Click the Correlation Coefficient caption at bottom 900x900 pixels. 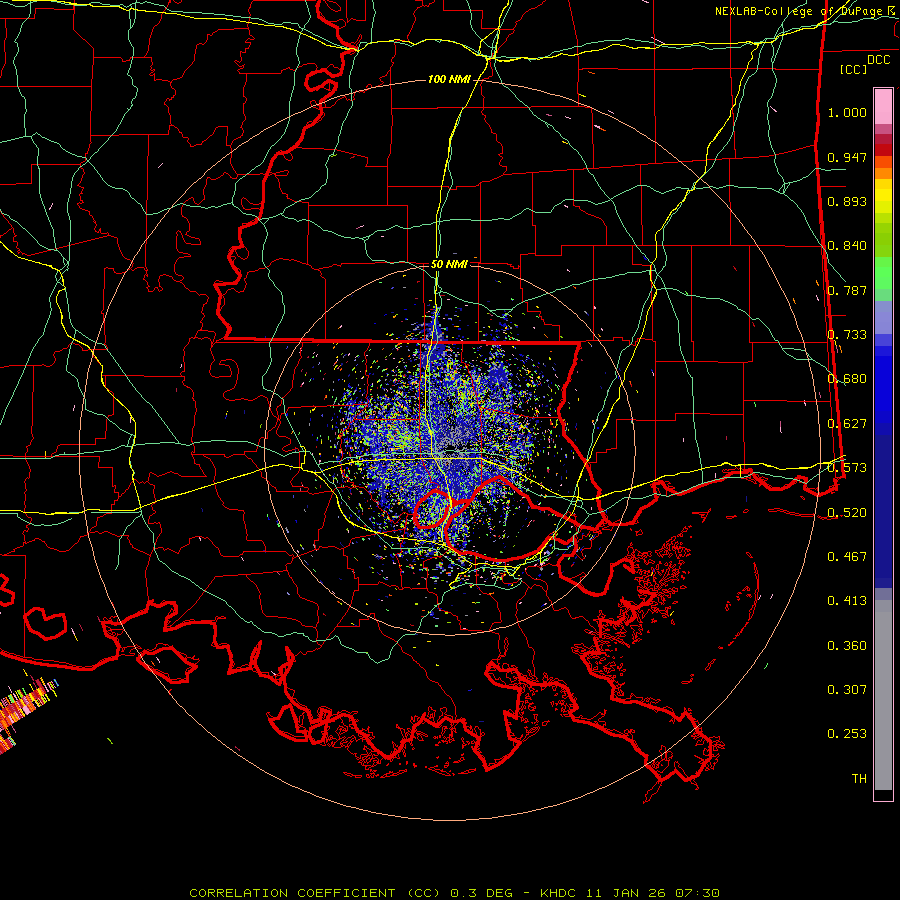coord(315,893)
